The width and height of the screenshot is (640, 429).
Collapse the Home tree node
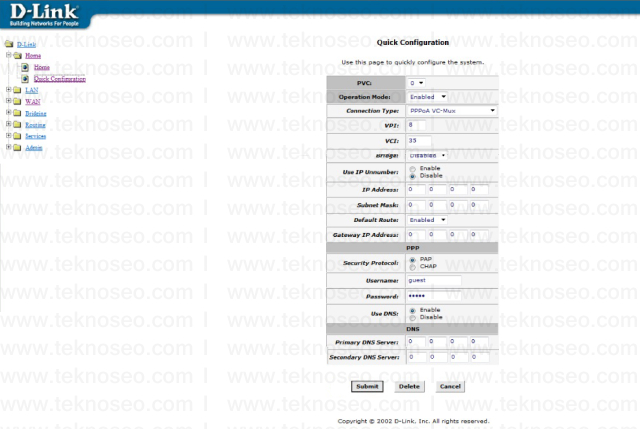tap(8, 54)
